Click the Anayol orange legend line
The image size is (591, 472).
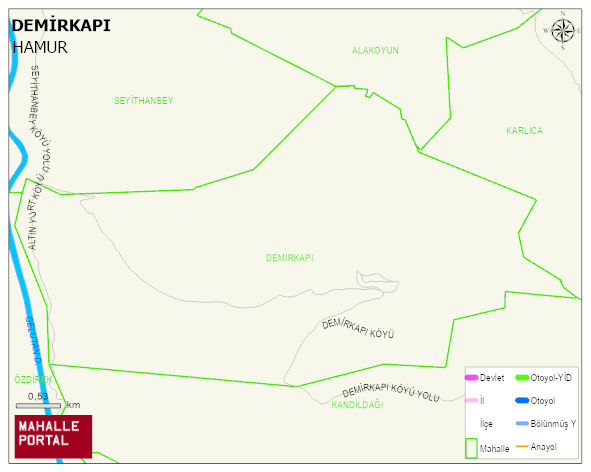pos(522,446)
